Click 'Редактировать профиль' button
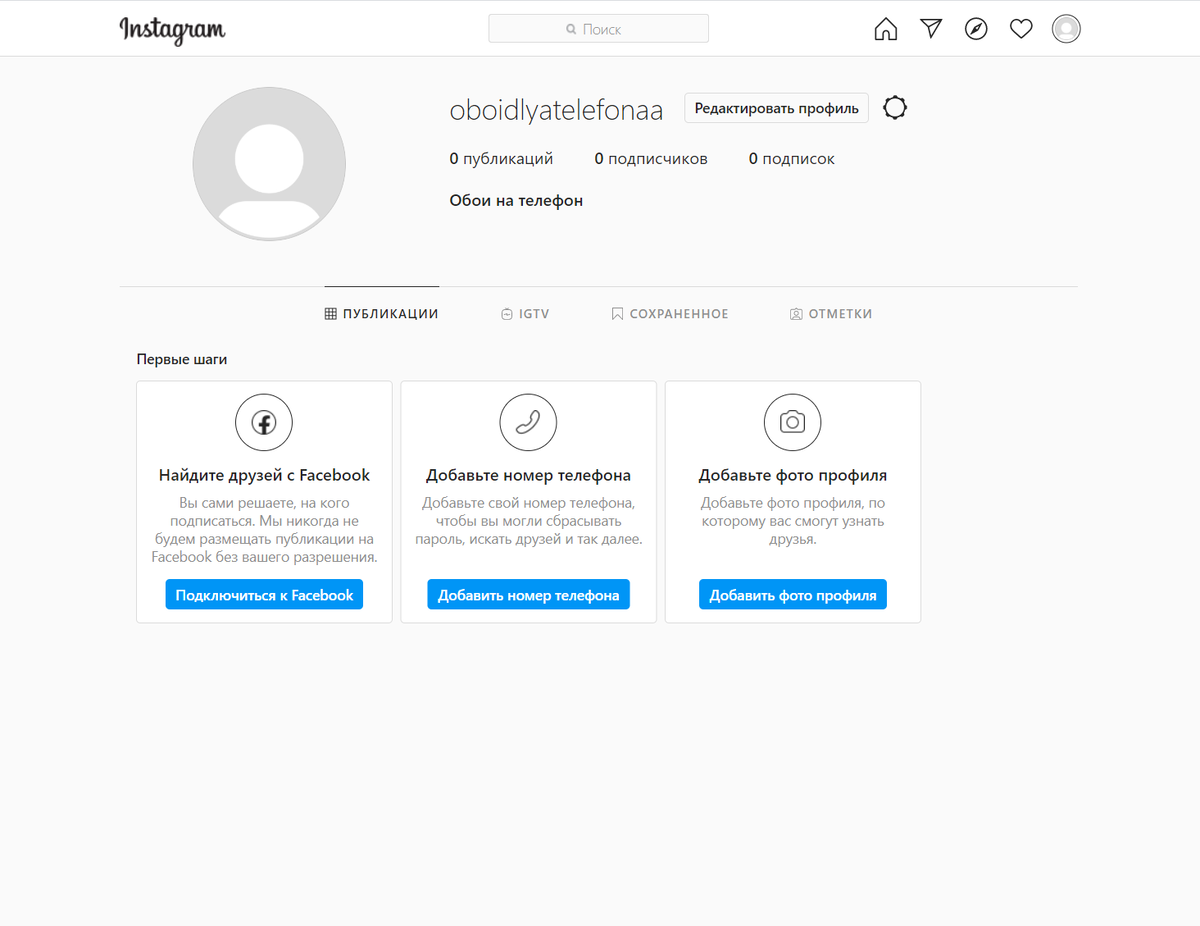The width and height of the screenshot is (1200, 926). click(776, 108)
